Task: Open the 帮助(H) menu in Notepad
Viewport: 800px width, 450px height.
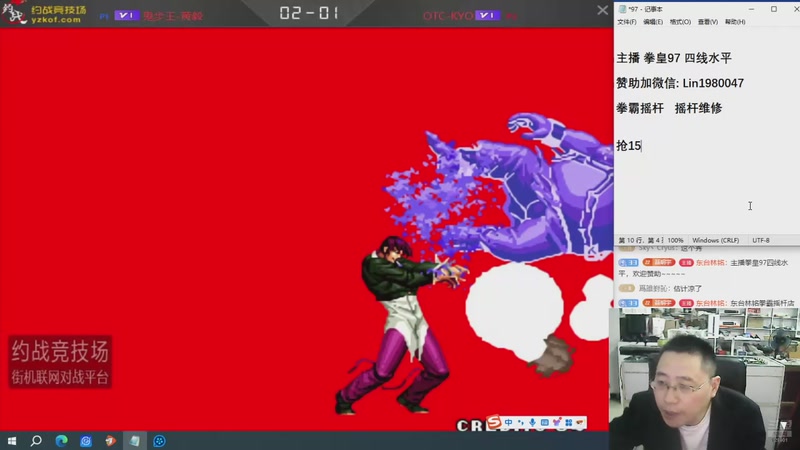Action: coord(735,22)
